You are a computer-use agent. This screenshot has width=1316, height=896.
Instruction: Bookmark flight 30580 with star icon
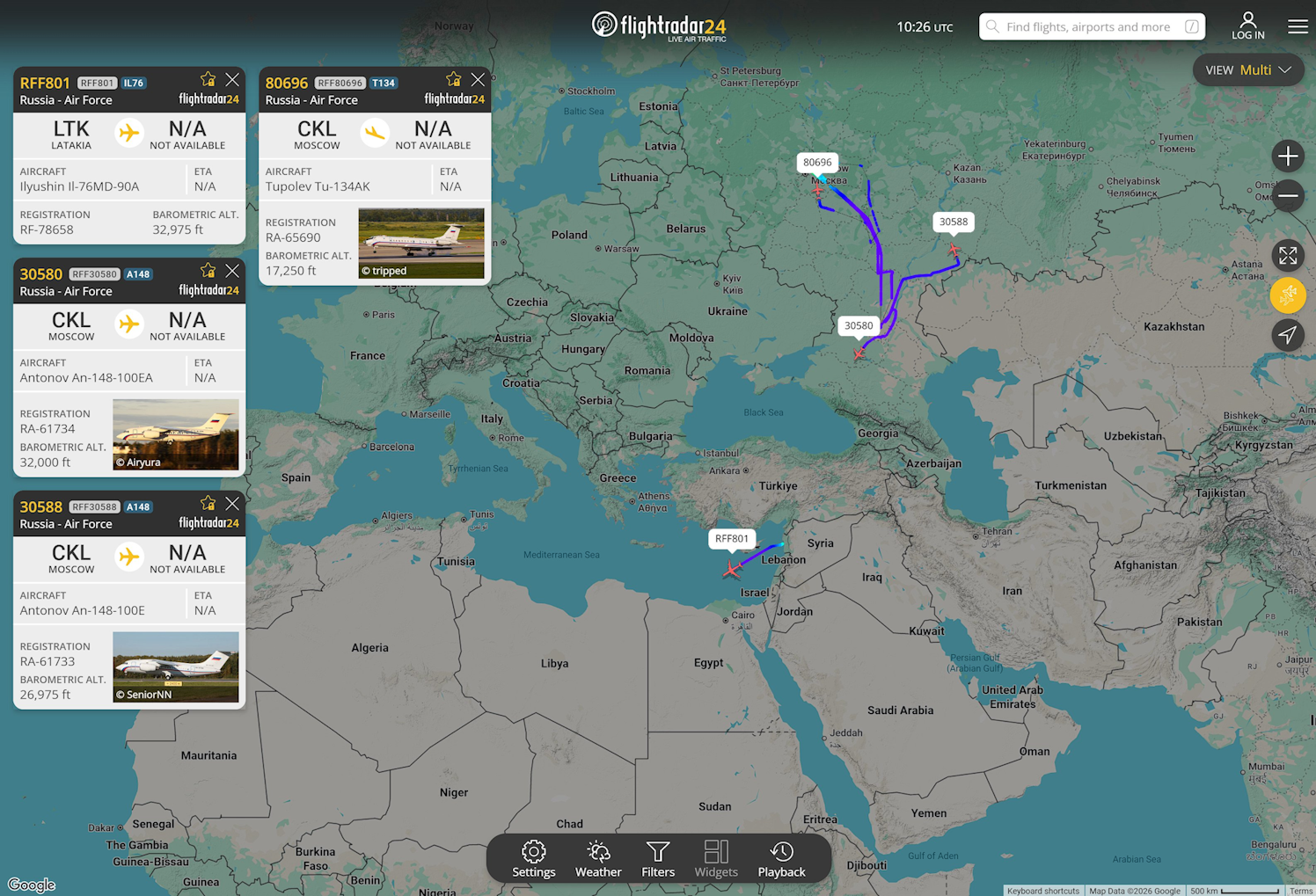pyautogui.click(x=208, y=270)
